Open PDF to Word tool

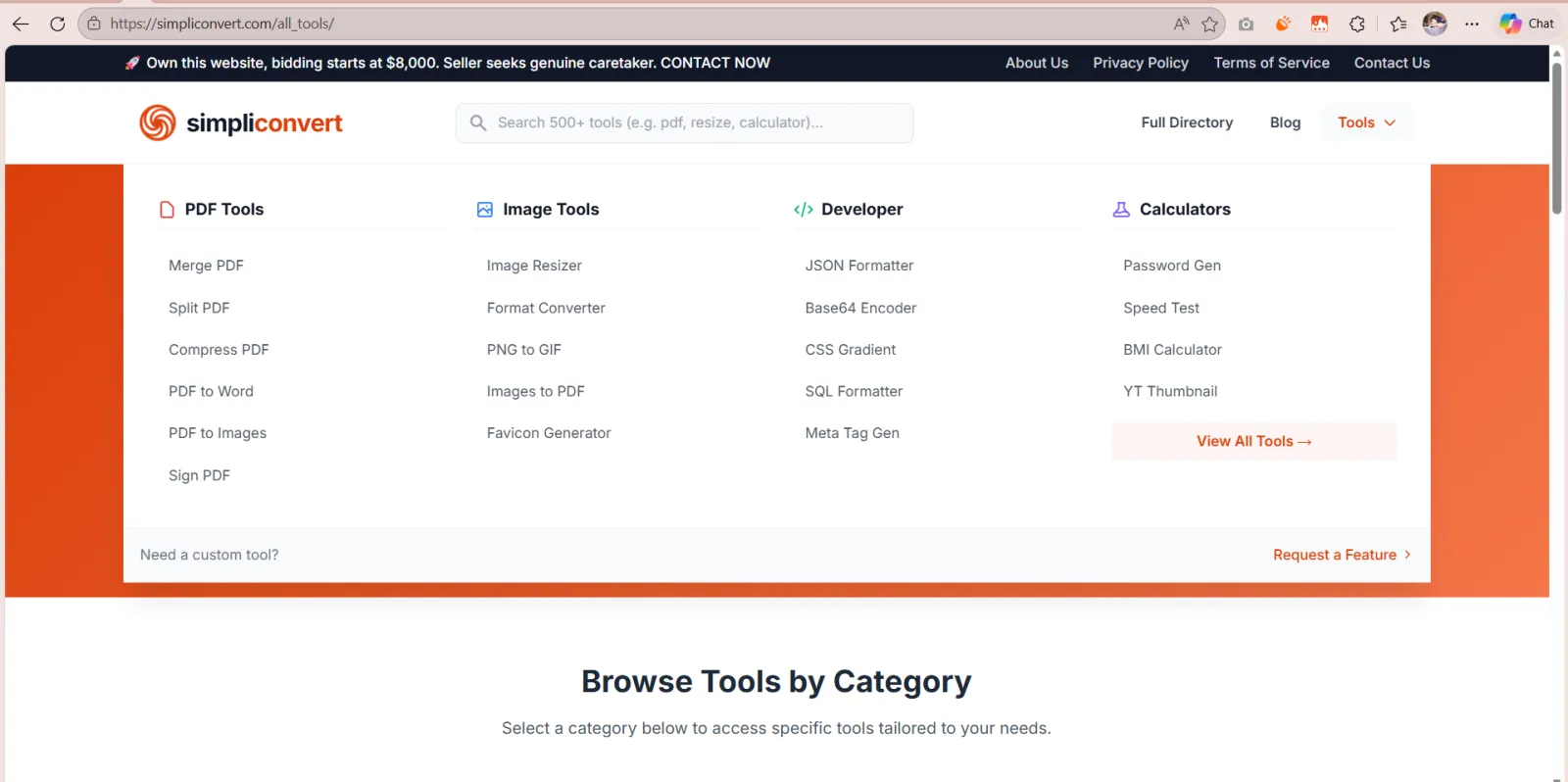tap(211, 391)
